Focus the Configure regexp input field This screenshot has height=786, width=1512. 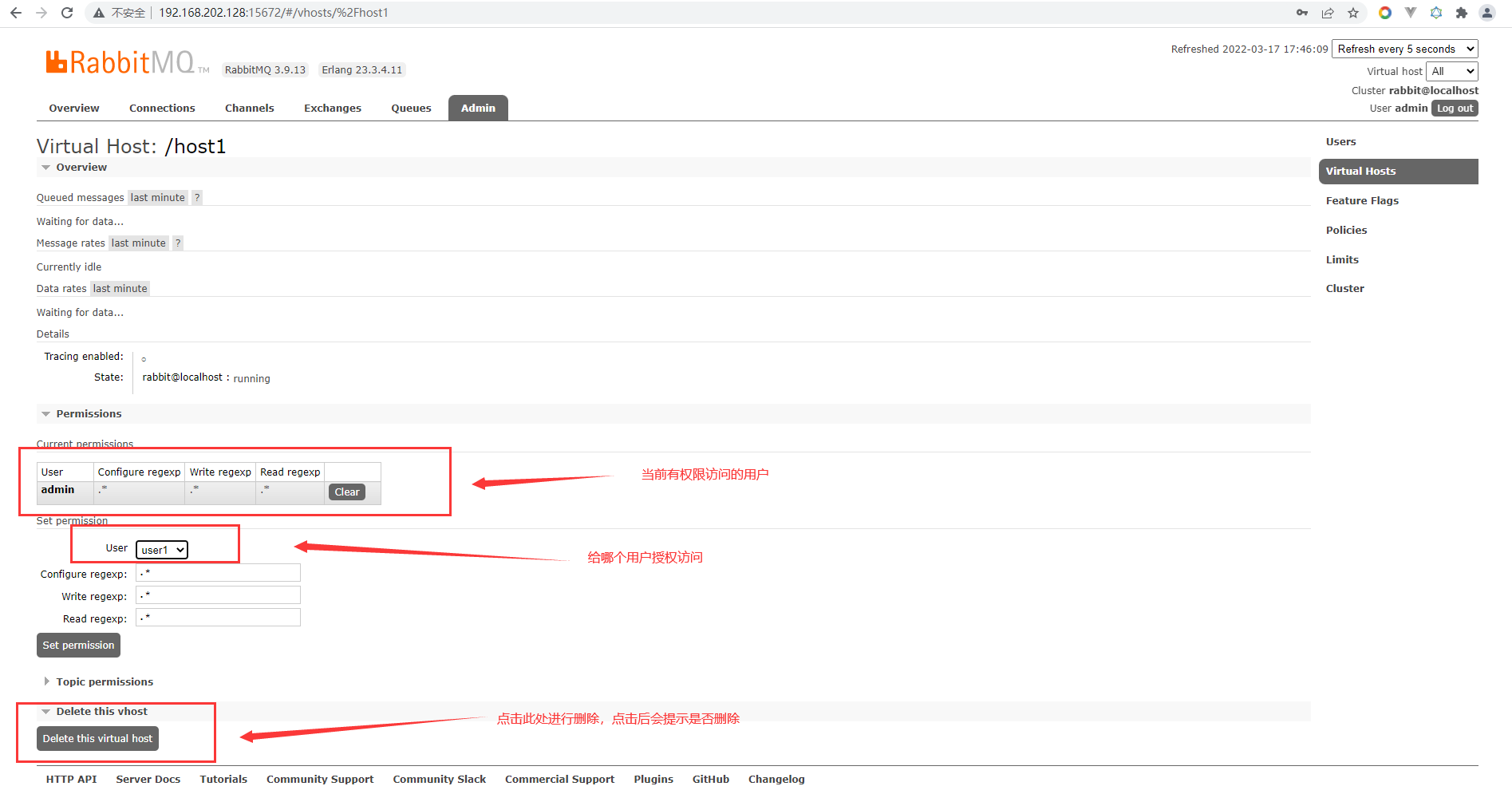point(218,573)
